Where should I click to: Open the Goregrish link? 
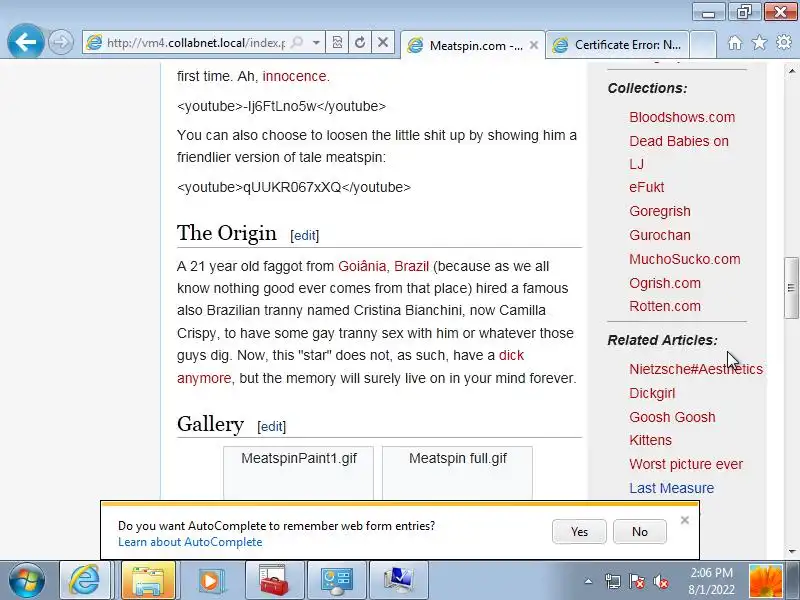point(660,211)
